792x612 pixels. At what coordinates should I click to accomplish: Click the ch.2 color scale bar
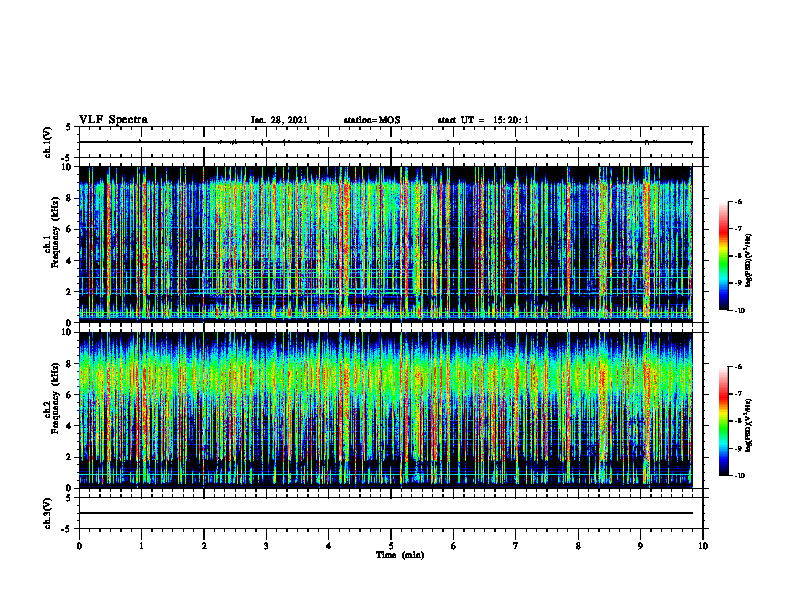pyautogui.click(x=723, y=421)
